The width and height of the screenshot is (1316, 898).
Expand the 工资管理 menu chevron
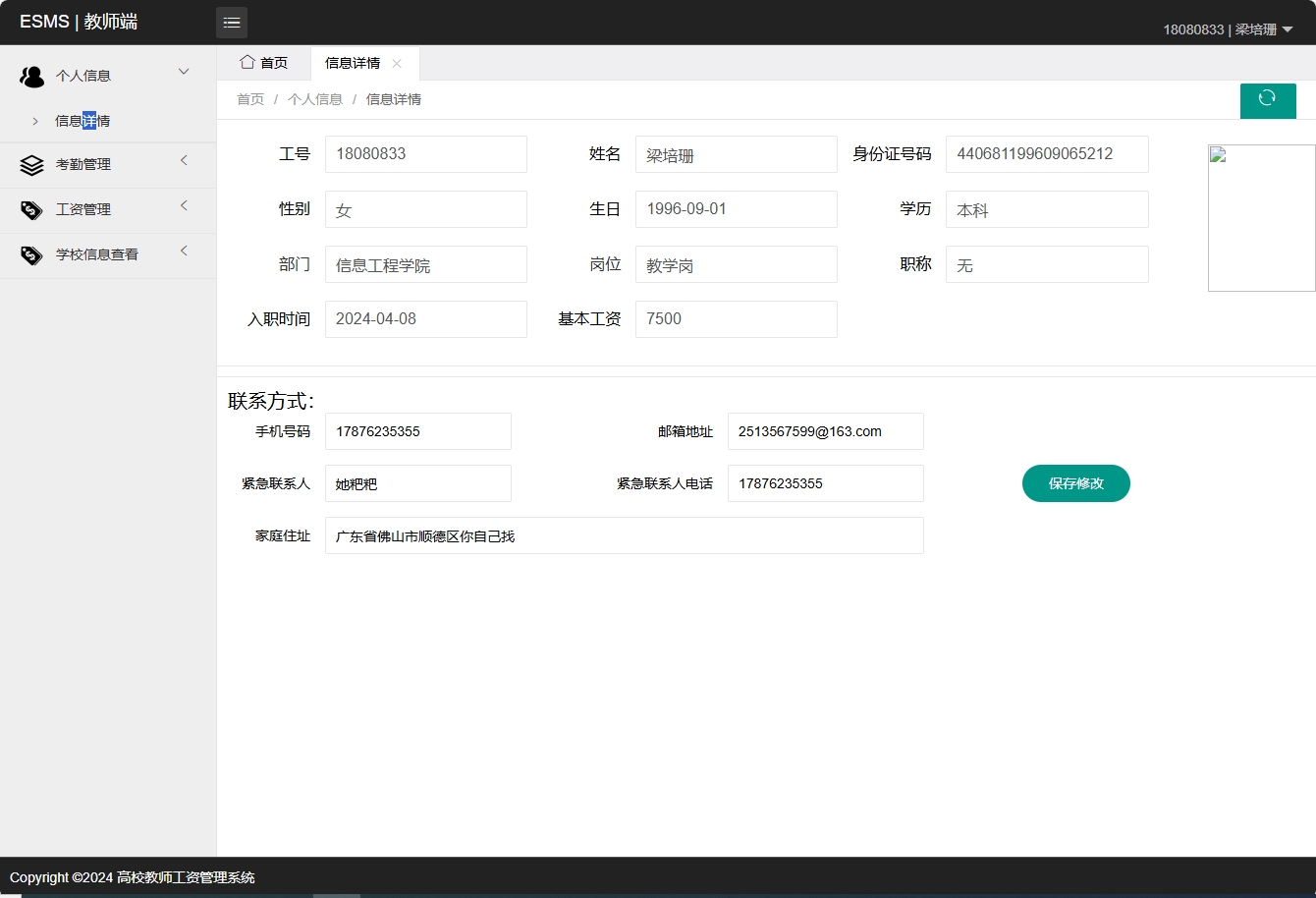pos(184,209)
